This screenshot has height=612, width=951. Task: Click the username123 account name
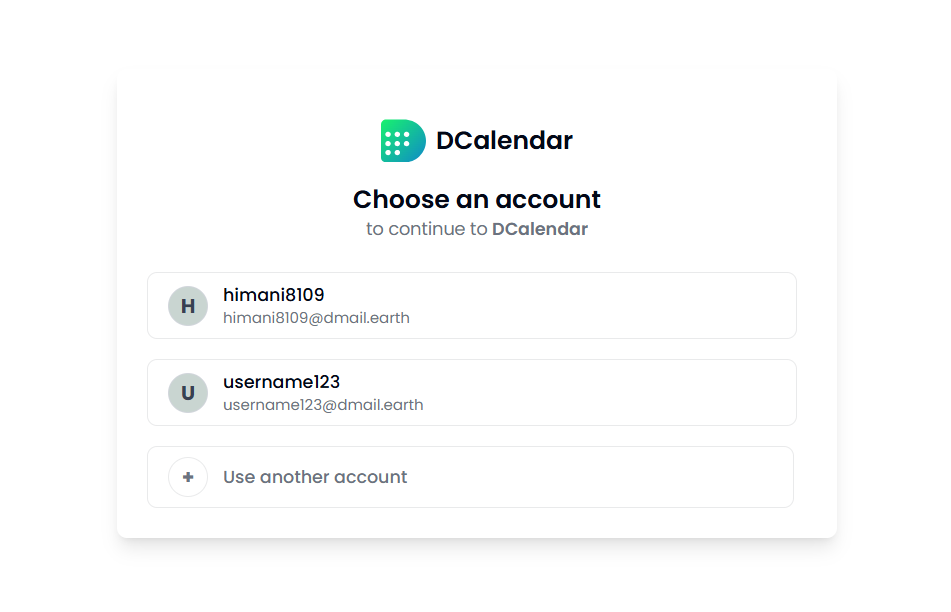pyautogui.click(x=281, y=382)
